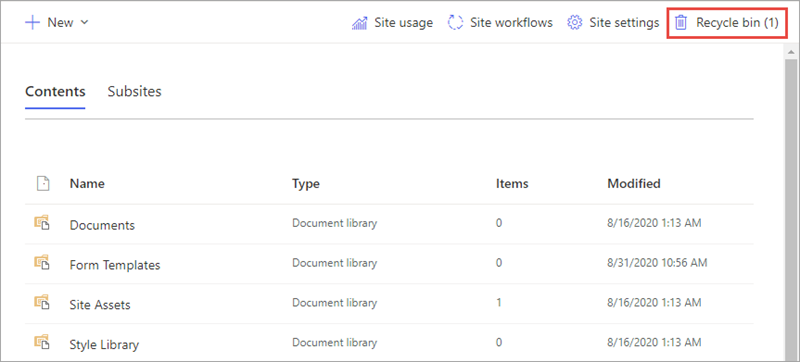Click Document library type in Site Assets row
The height and width of the screenshot is (362, 800).
click(x=335, y=302)
